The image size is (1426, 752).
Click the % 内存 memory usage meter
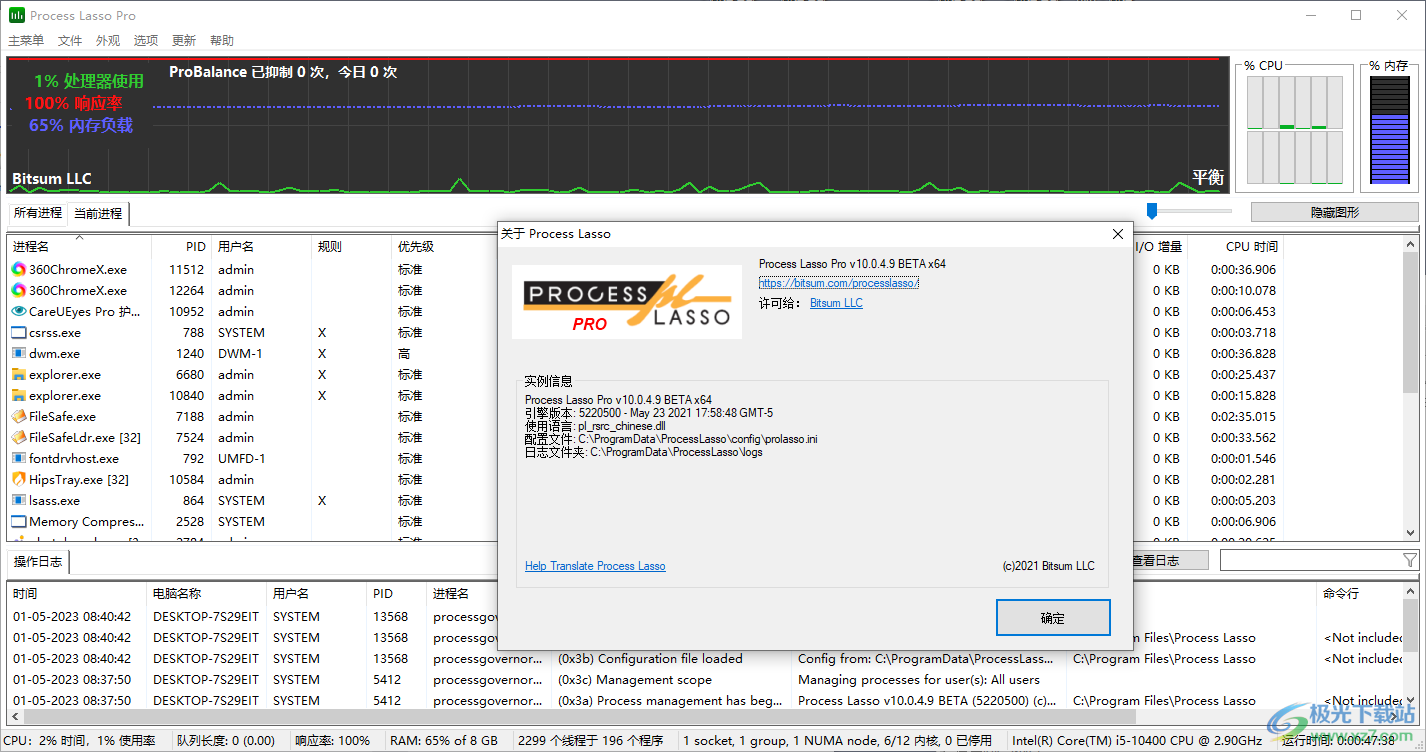pyautogui.click(x=1388, y=129)
